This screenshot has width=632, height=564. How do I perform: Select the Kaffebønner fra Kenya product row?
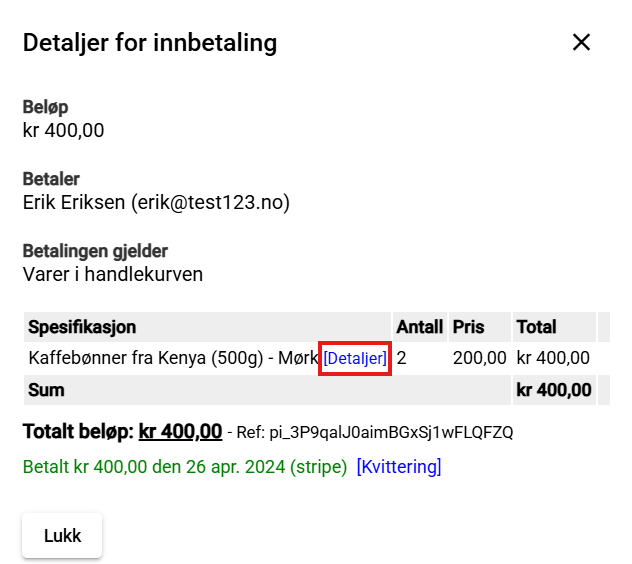pyautogui.click(x=172, y=358)
